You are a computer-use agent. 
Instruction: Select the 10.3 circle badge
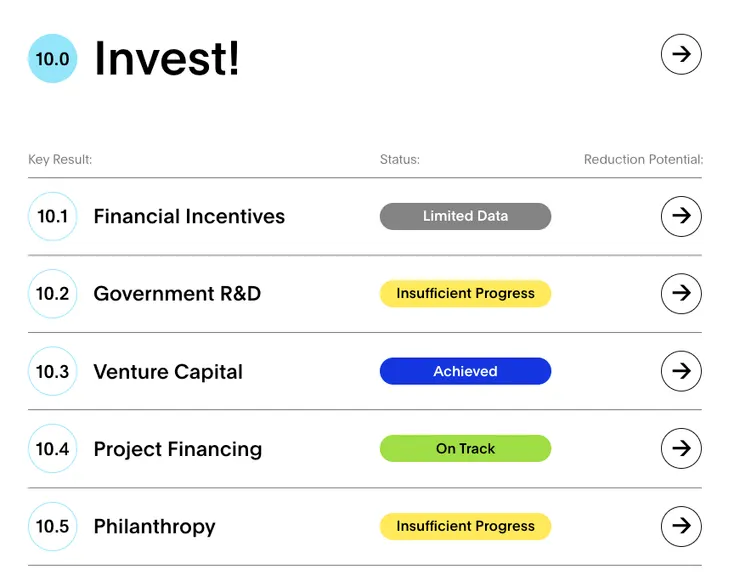(x=52, y=371)
